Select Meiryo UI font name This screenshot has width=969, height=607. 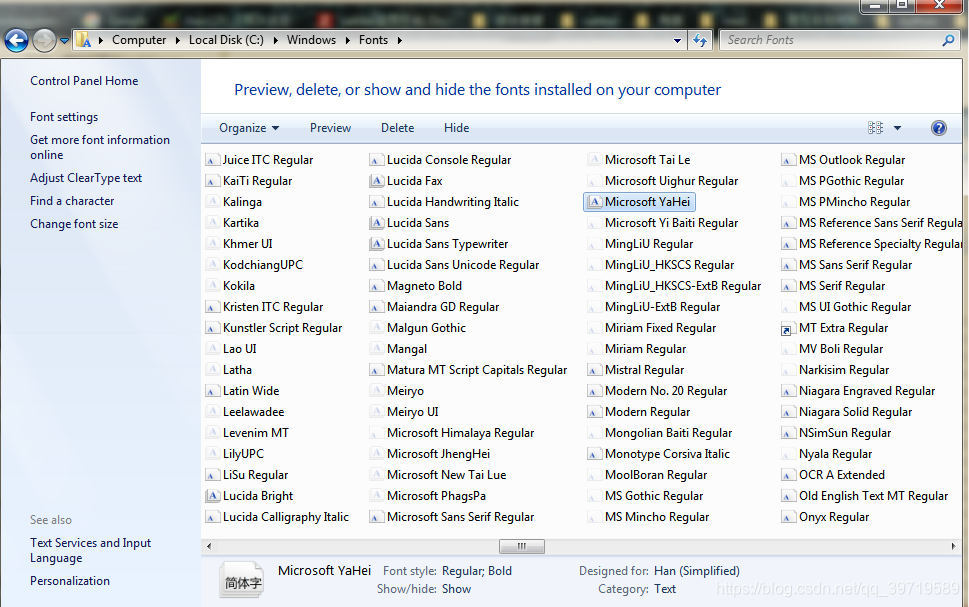pyautogui.click(x=413, y=412)
